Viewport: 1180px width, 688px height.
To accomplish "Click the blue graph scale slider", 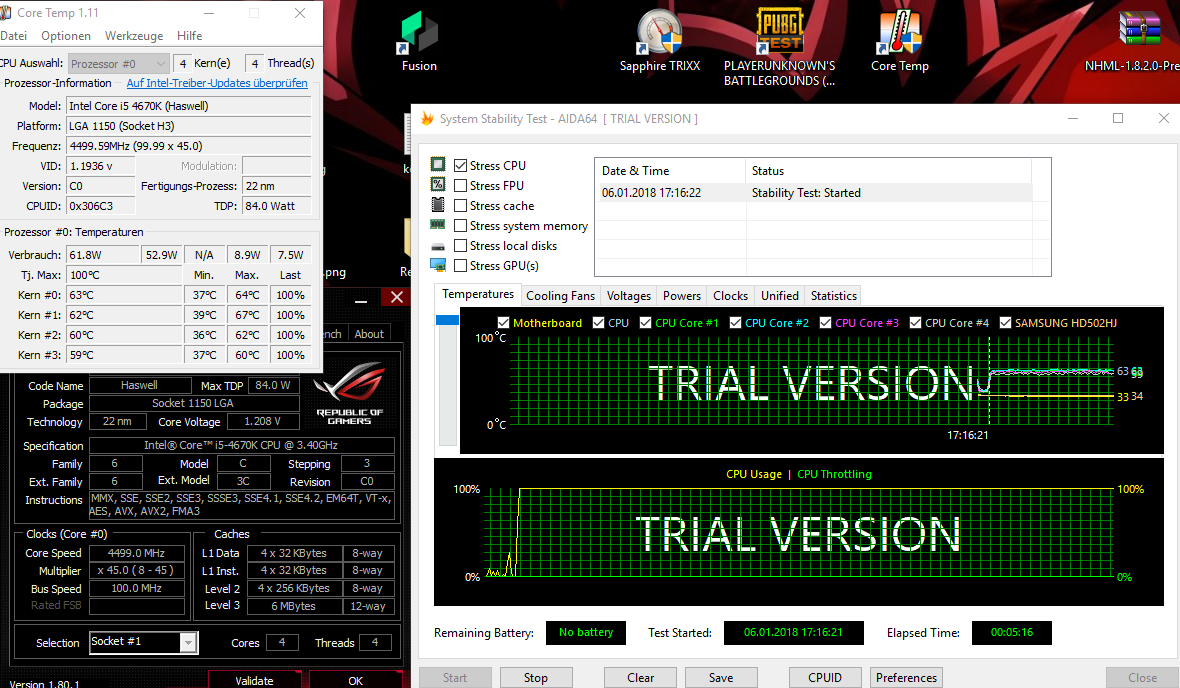I will coord(447,320).
